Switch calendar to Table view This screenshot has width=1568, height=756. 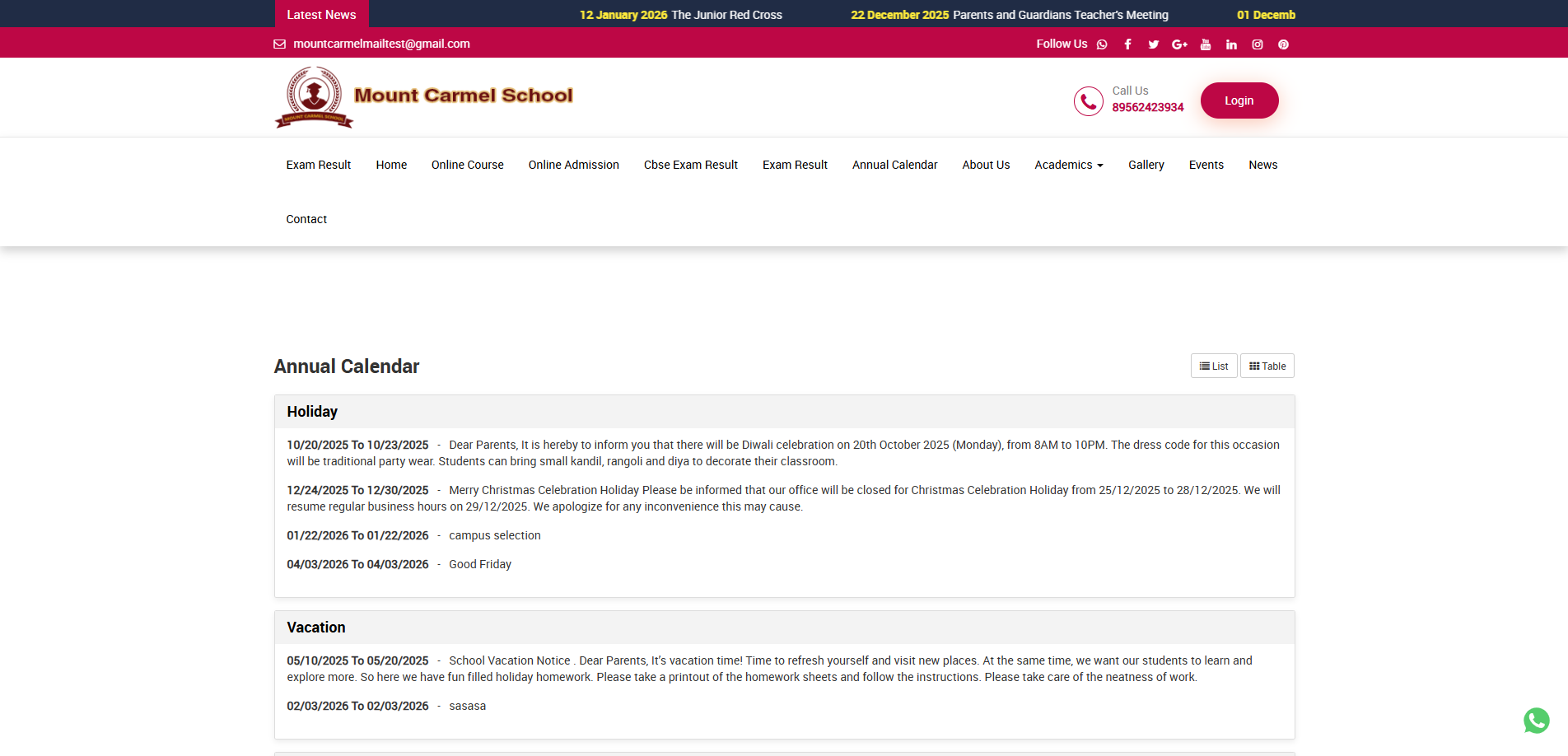(1267, 366)
